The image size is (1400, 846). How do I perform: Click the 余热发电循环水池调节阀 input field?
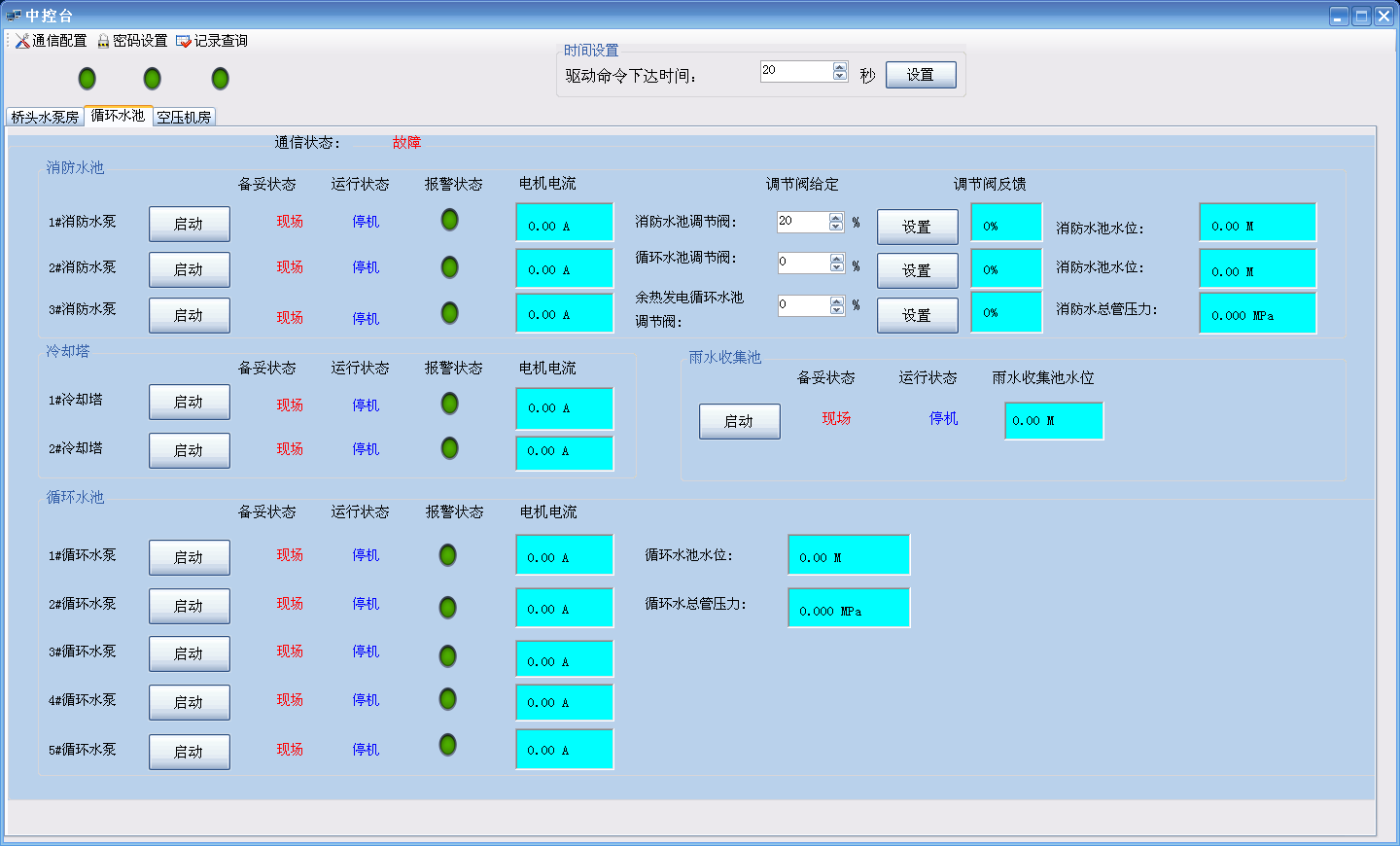pyautogui.click(x=803, y=305)
